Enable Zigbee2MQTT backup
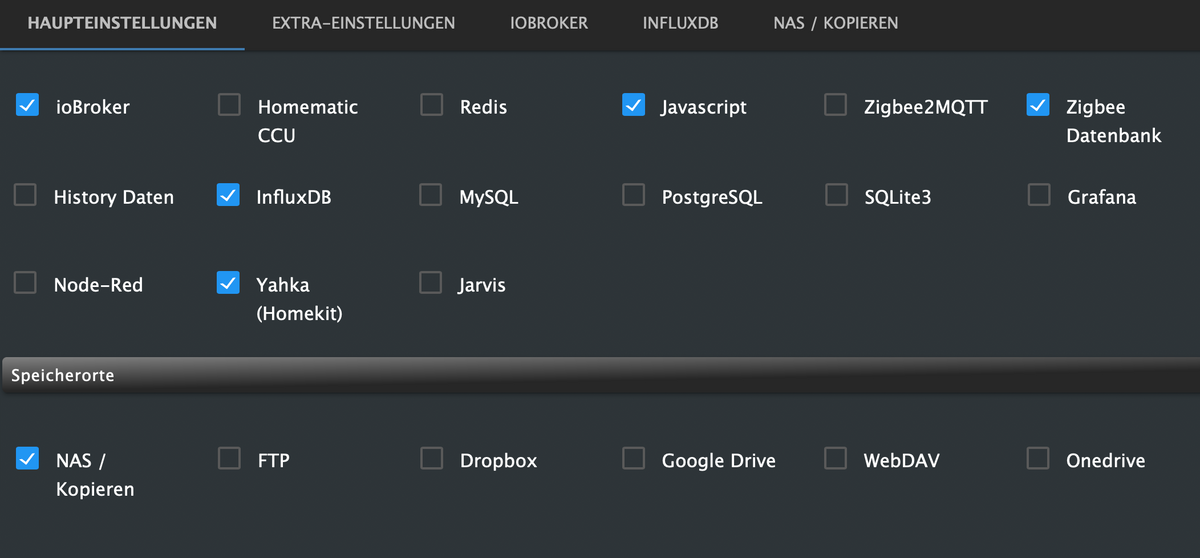Viewport: 1200px width, 558px height. [835, 105]
